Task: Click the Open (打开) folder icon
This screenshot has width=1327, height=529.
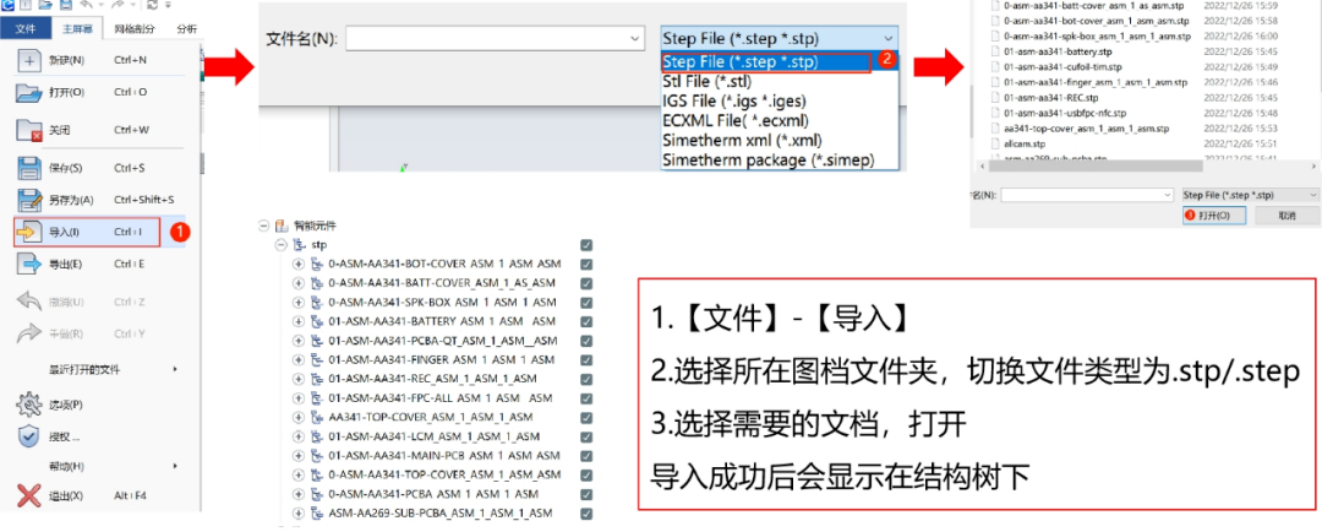Action: coord(28,93)
